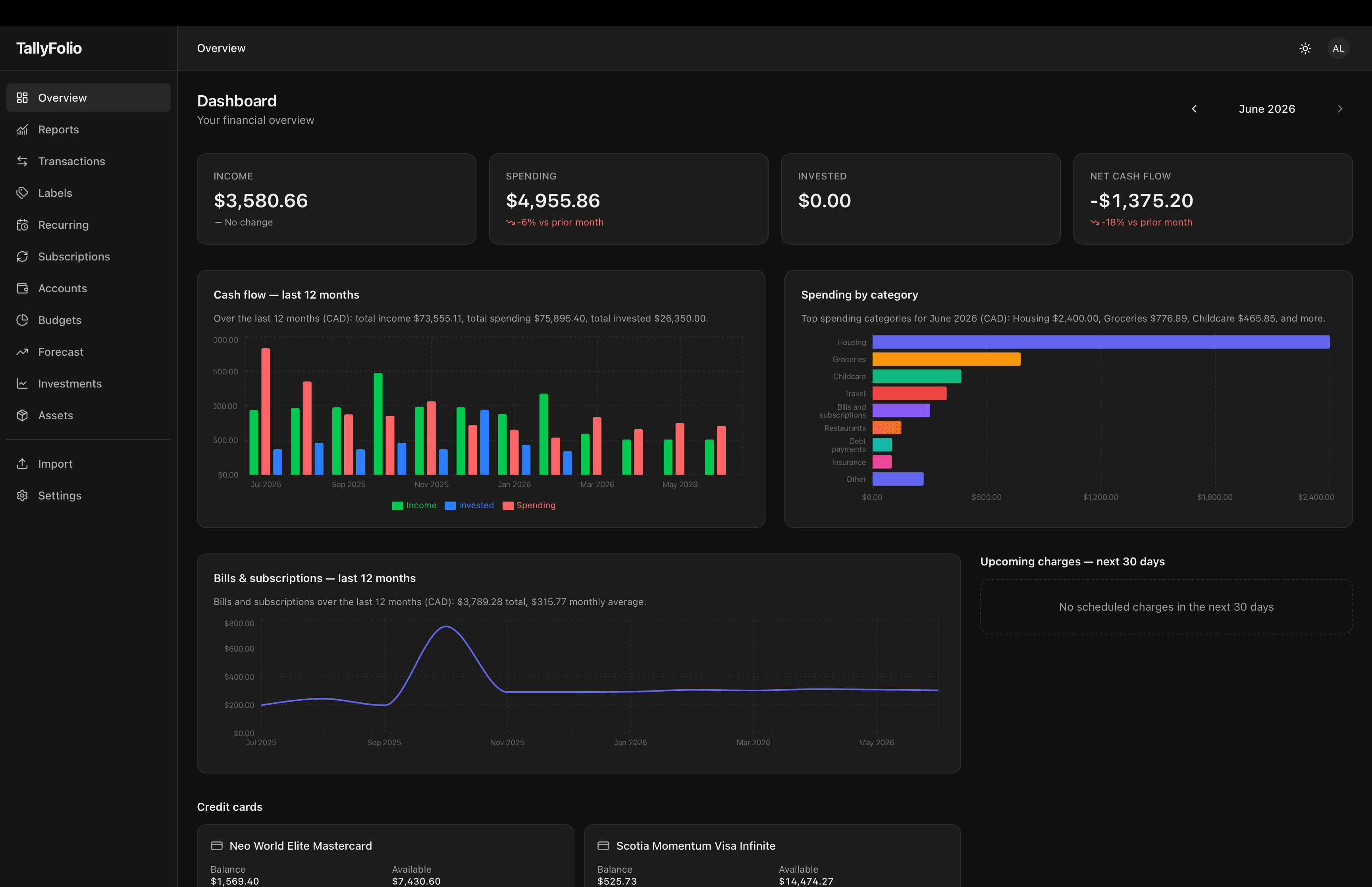This screenshot has height=887, width=1372.
Task: Open the AL user avatar menu
Action: click(x=1338, y=48)
